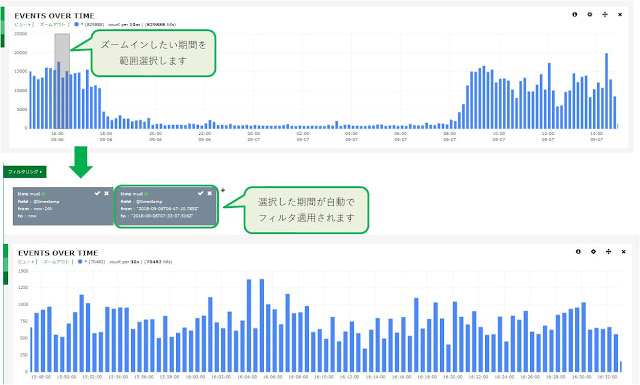The width and height of the screenshot is (640, 385).
Task: Click gray selected range in top histogram
Action: (62, 81)
